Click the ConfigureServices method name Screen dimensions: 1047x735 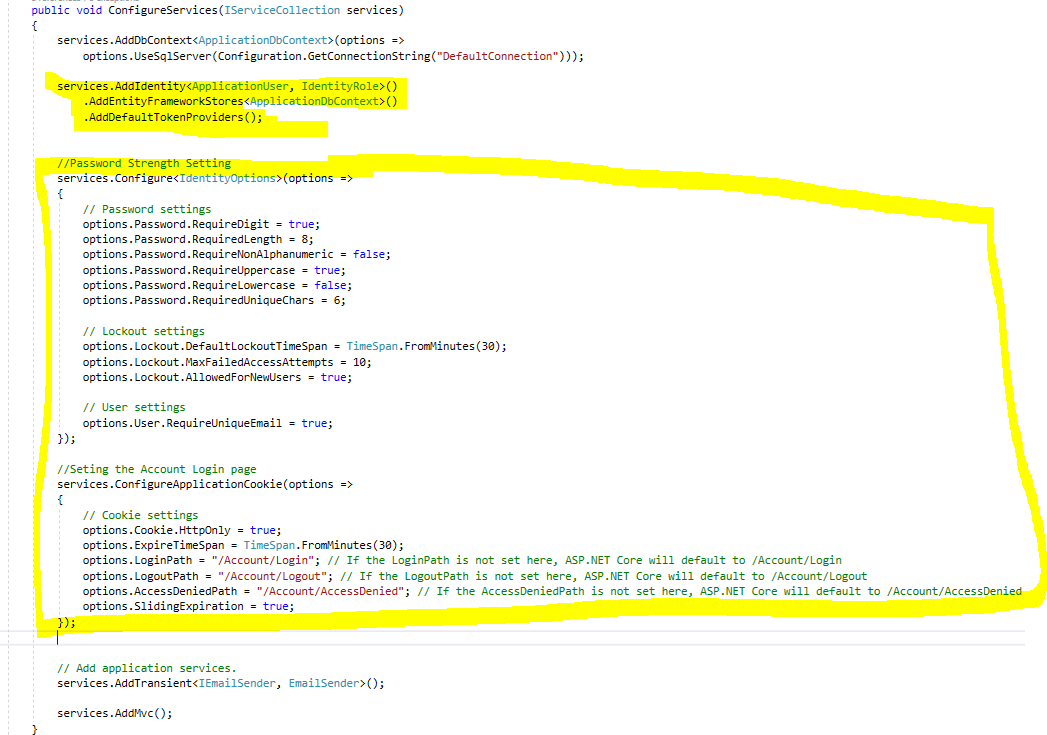[x=163, y=10]
